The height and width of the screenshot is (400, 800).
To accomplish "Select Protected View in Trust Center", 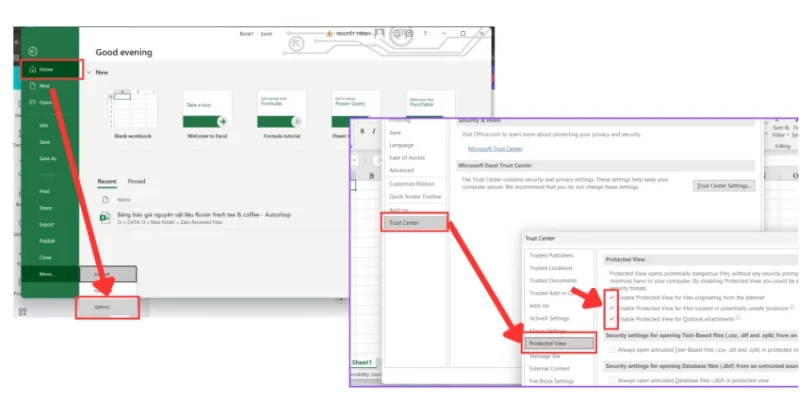I will pos(559,343).
